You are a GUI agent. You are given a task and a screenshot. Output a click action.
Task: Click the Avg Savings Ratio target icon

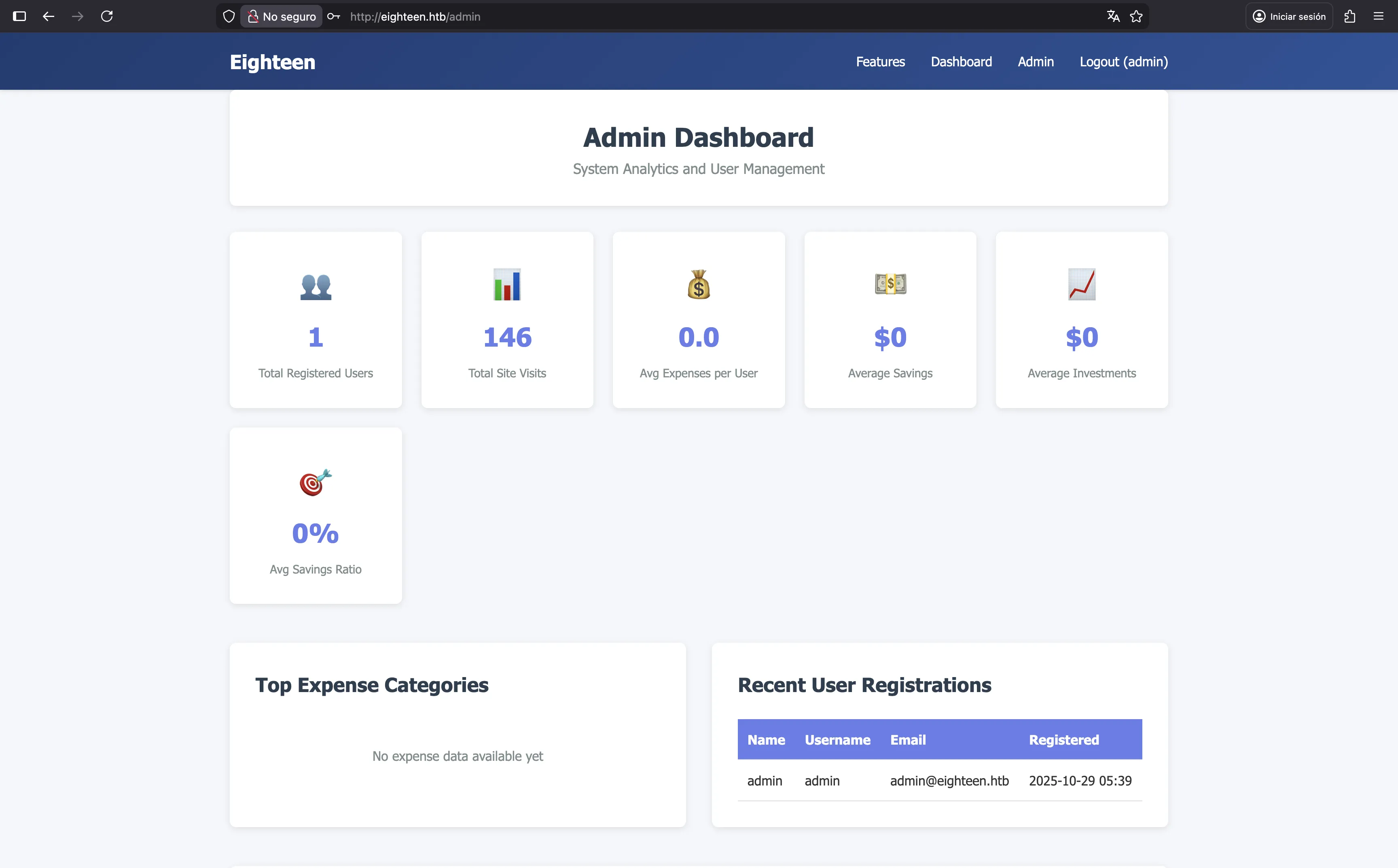click(x=315, y=482)
